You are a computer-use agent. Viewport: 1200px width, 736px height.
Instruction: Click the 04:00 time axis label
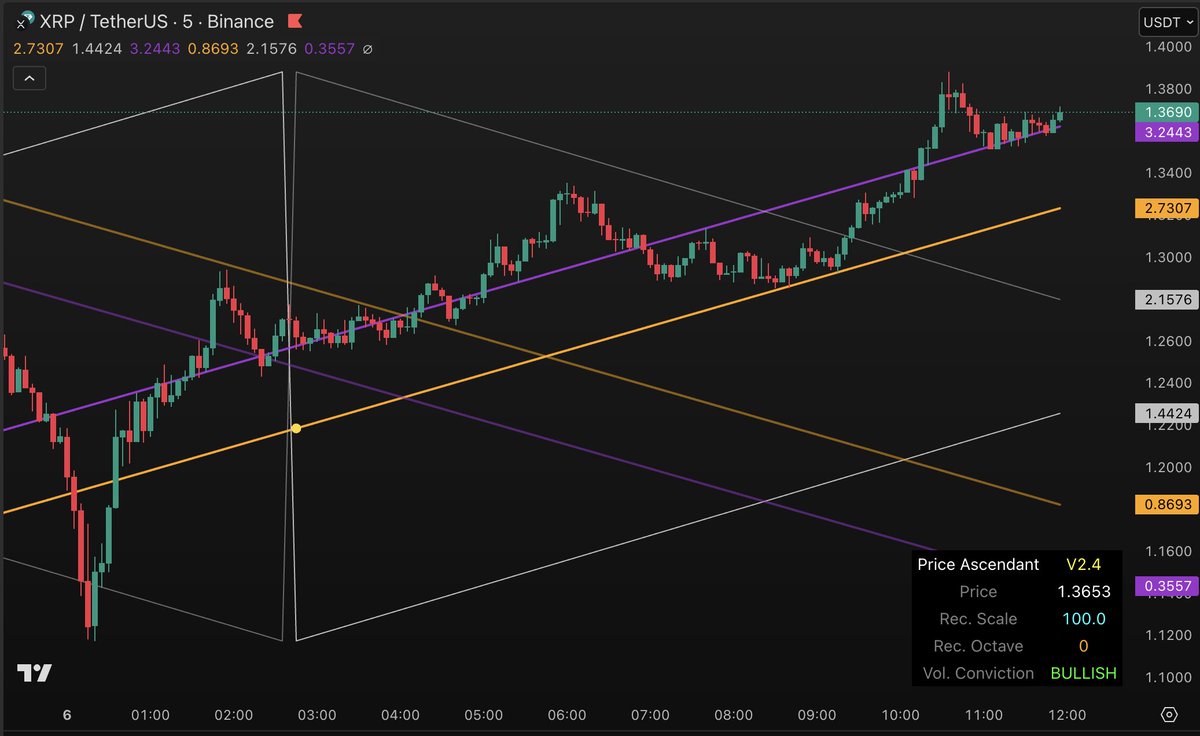tap(400, 715)
